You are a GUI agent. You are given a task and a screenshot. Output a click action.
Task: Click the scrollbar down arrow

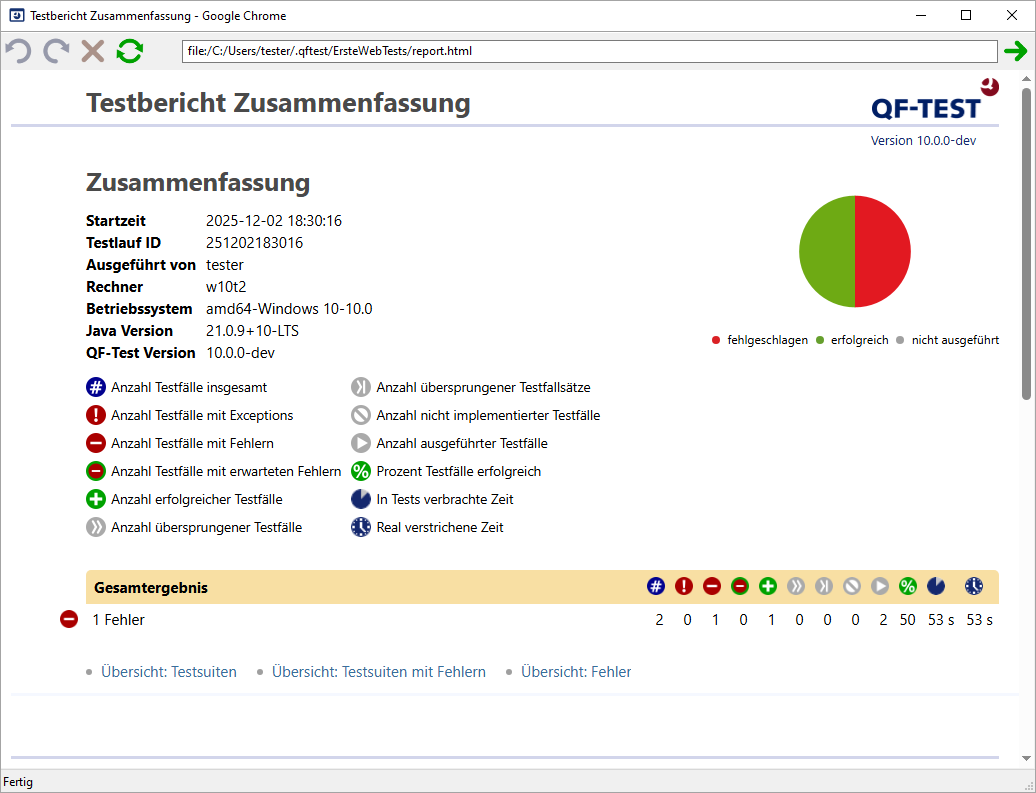[1026, 760]
